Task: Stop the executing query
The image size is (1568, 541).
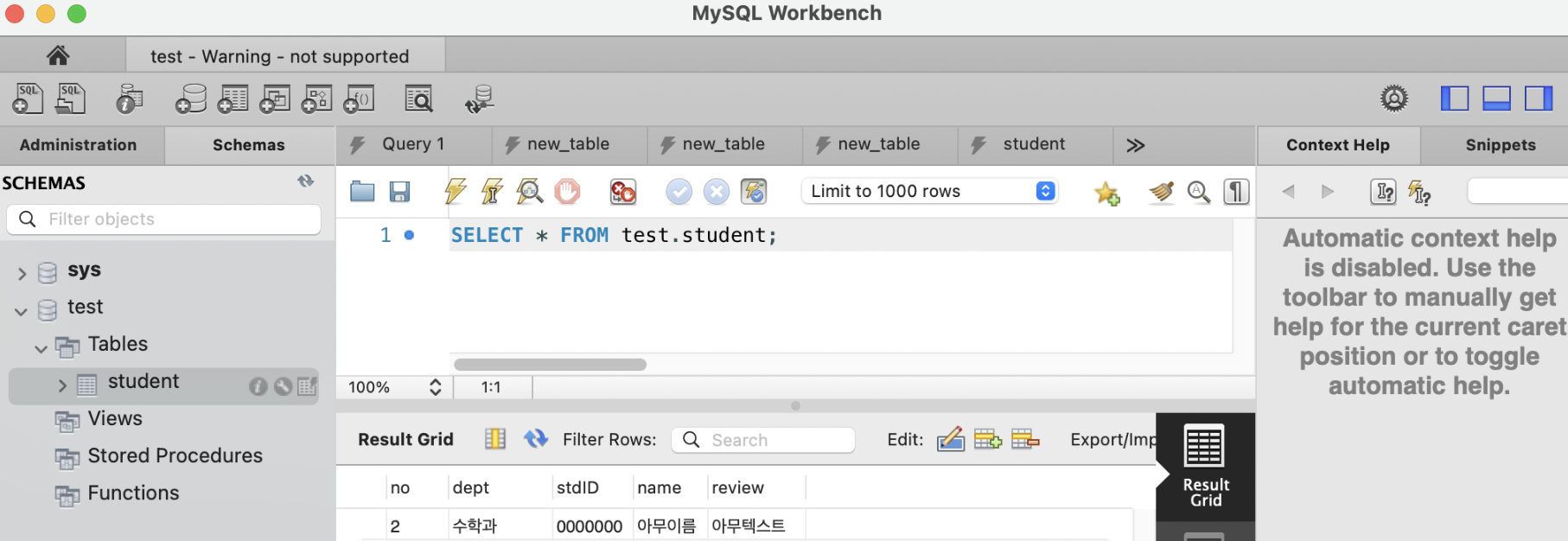Action: [x=567, y=191]
